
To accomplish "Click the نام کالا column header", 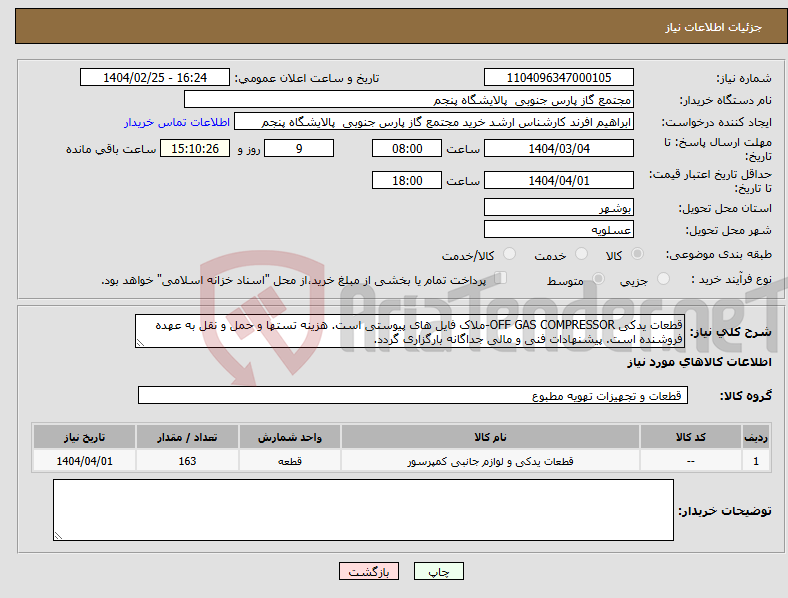I will (x=490, y=437).
